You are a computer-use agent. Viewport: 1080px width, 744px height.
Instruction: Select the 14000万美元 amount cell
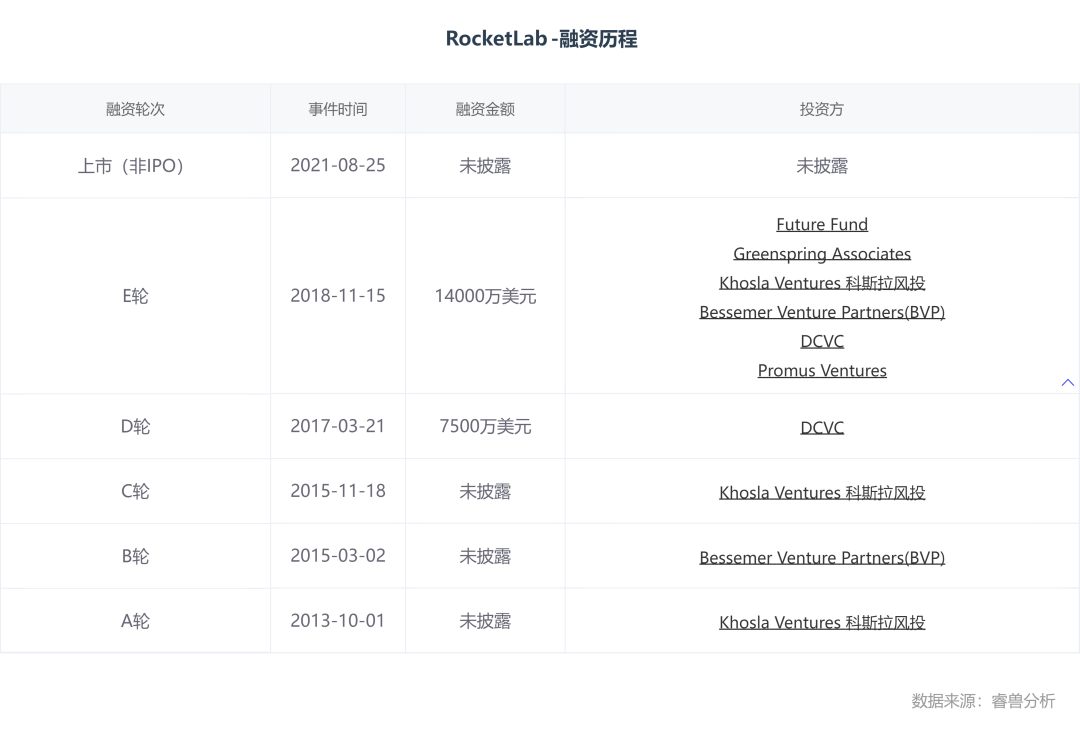pos(485,296)
